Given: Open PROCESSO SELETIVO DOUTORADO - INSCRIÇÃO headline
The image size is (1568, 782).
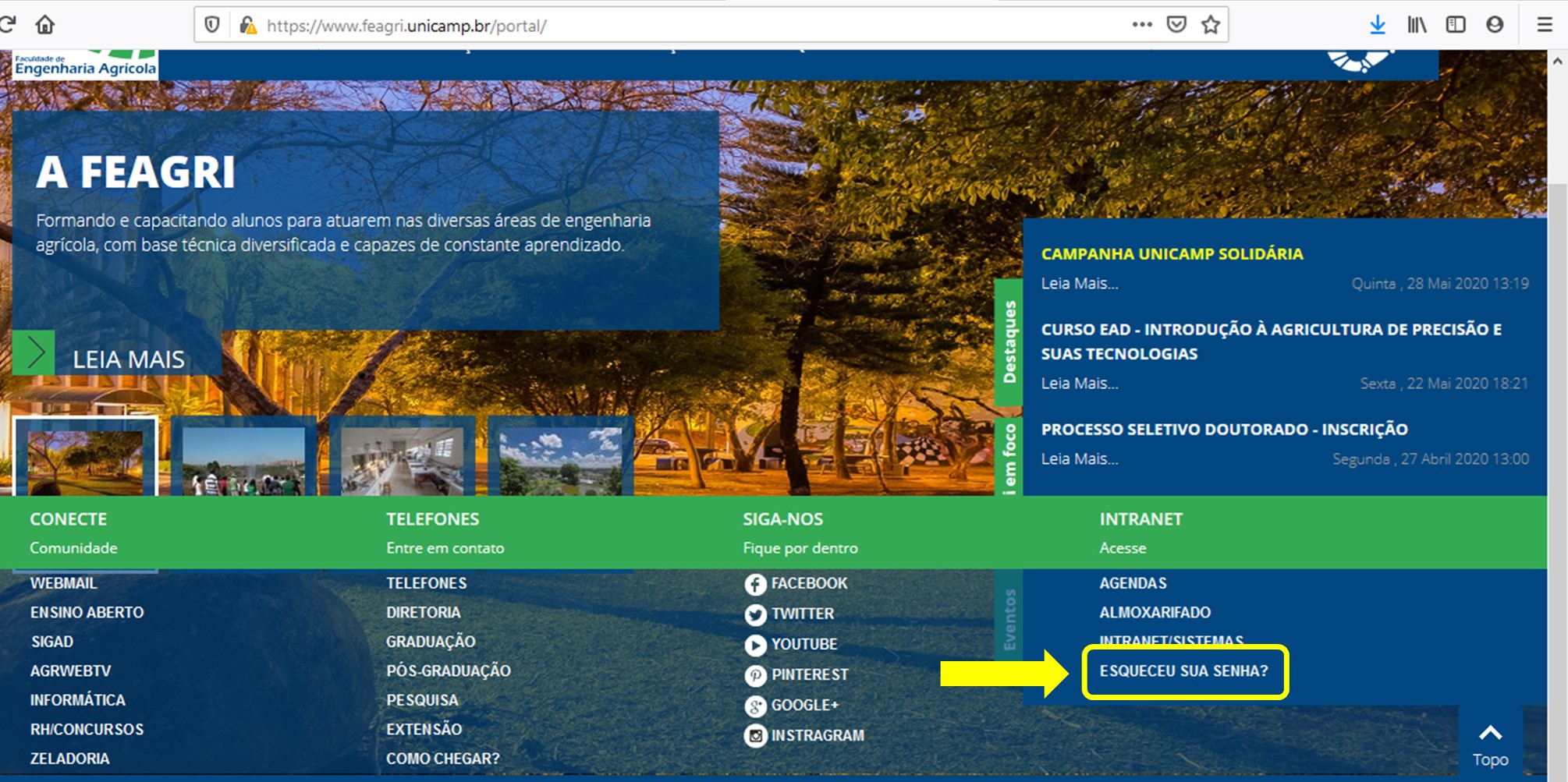Looking at the screenshot, I should [x=1224, y=430].
